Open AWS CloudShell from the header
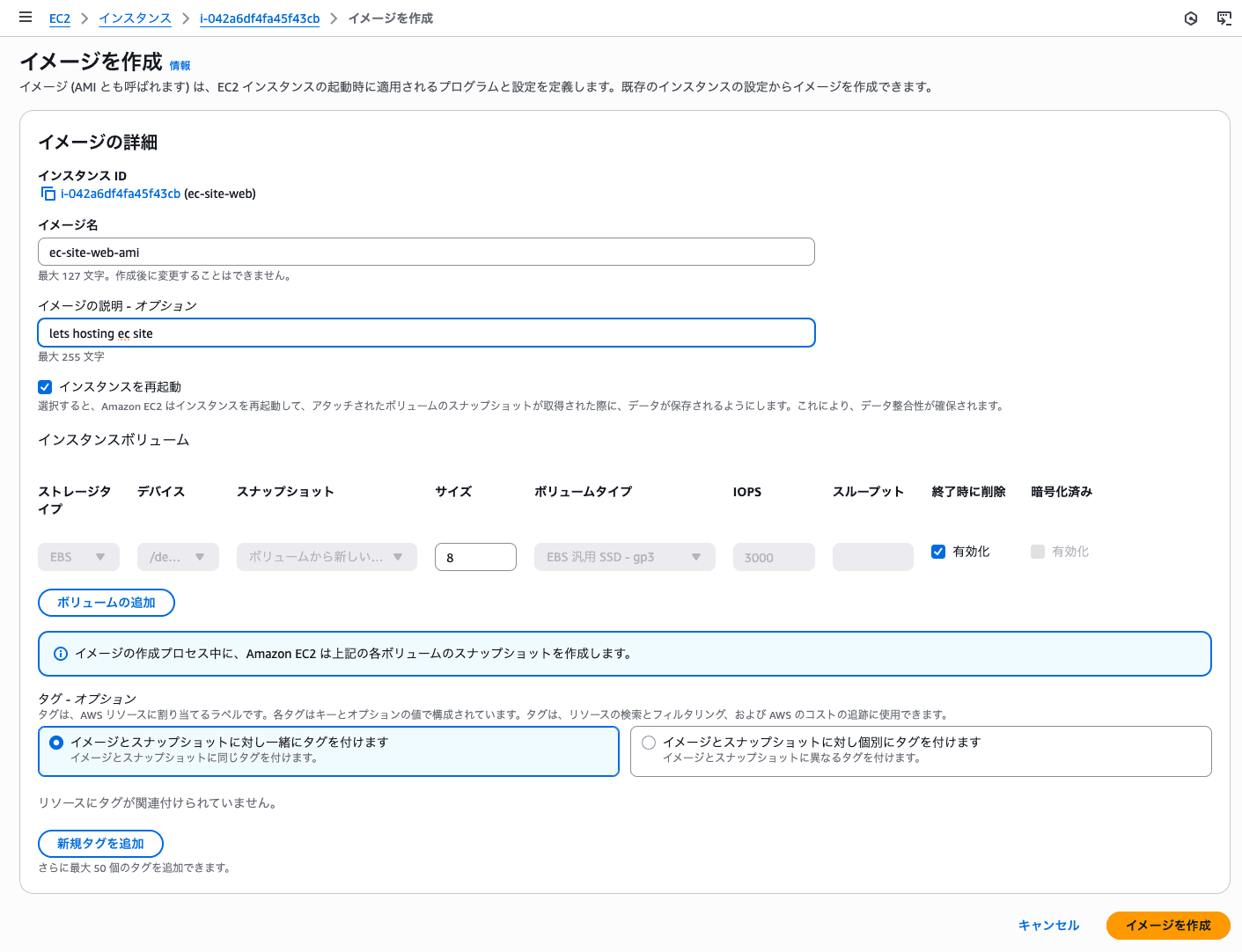The image size is (1242, 952). point(1224,18)
